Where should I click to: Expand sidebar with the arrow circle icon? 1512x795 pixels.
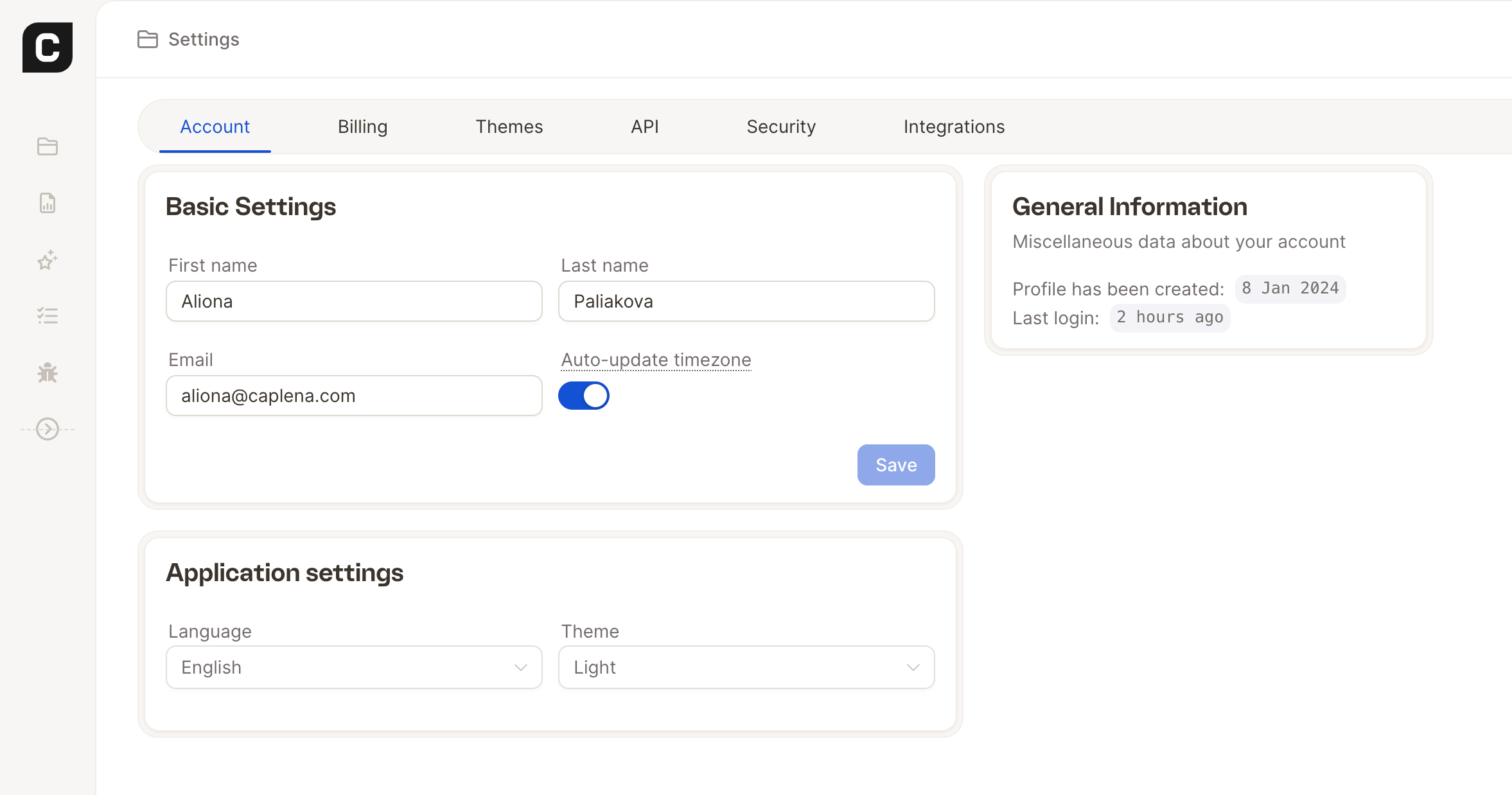click(x=48, y=429)
